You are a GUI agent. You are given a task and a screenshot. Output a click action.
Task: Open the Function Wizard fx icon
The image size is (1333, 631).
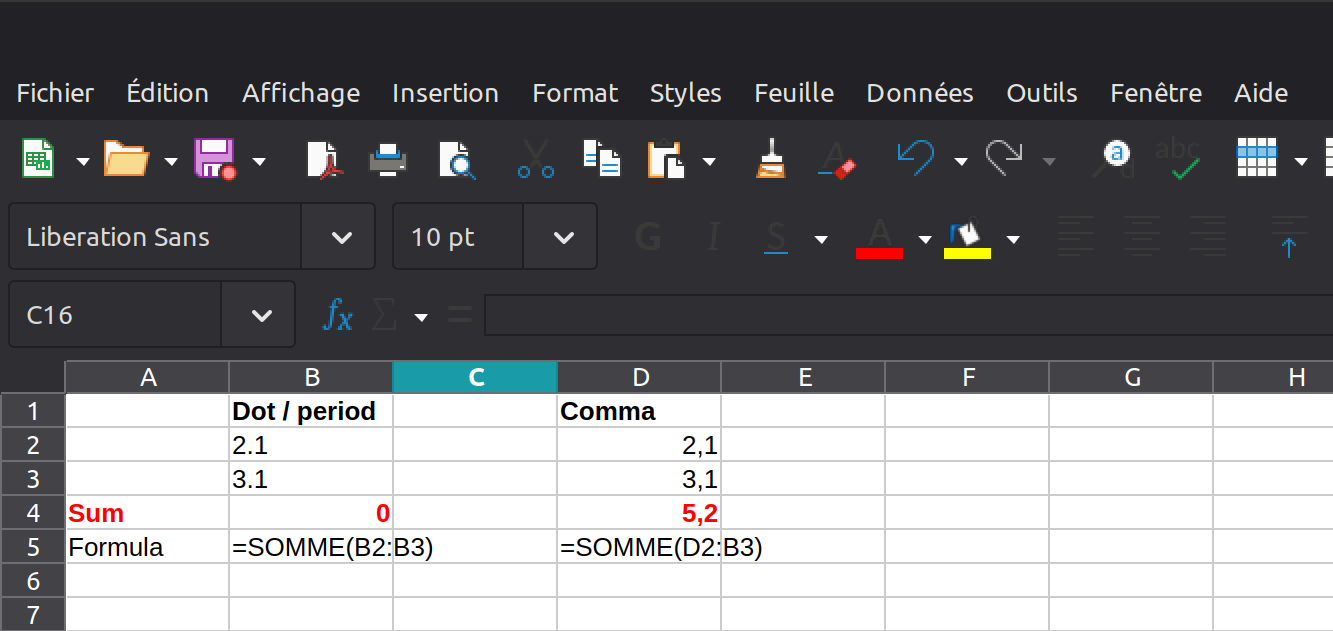[x=337, y=316]
